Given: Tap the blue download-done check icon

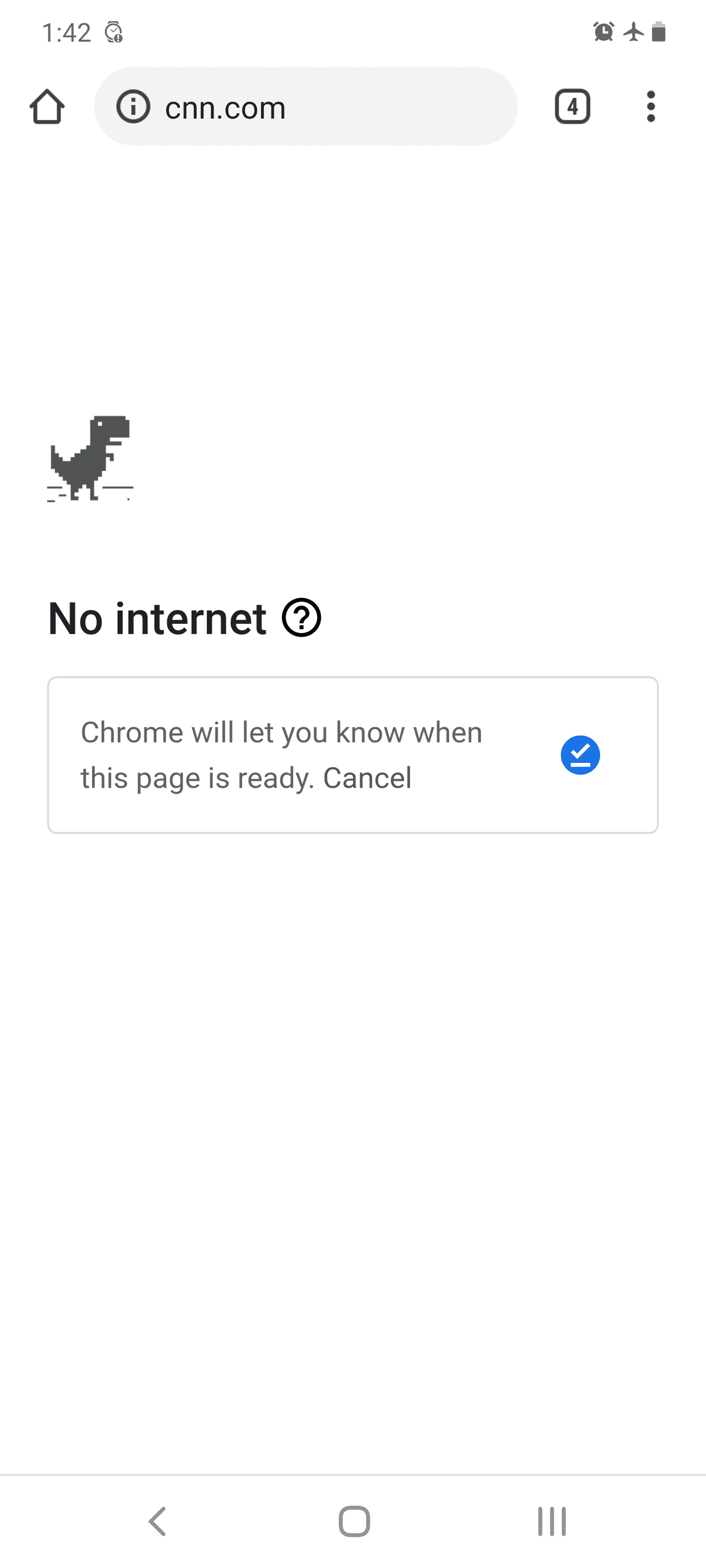Looking at the screenshot, I should [580, 755].
